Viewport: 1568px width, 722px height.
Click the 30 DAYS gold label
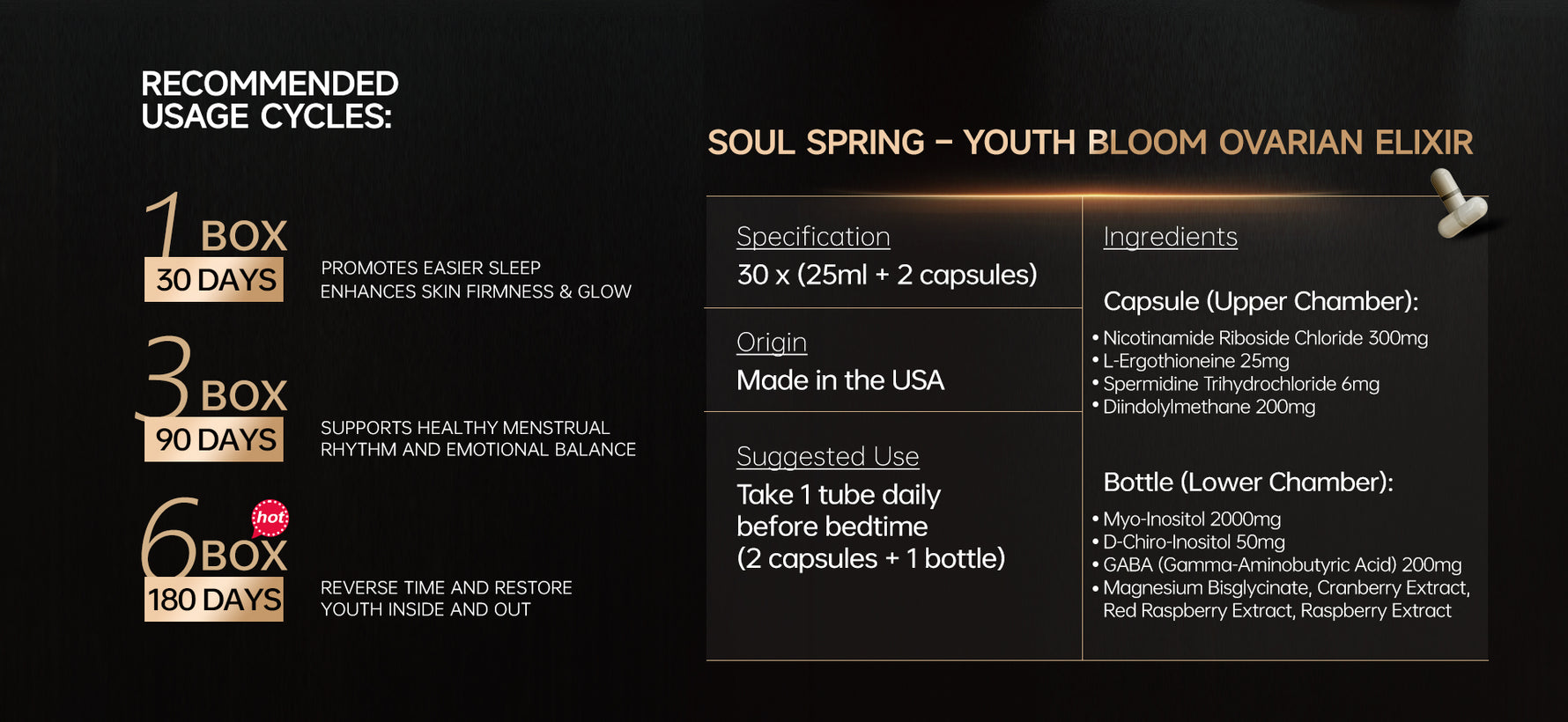point(214,279)
